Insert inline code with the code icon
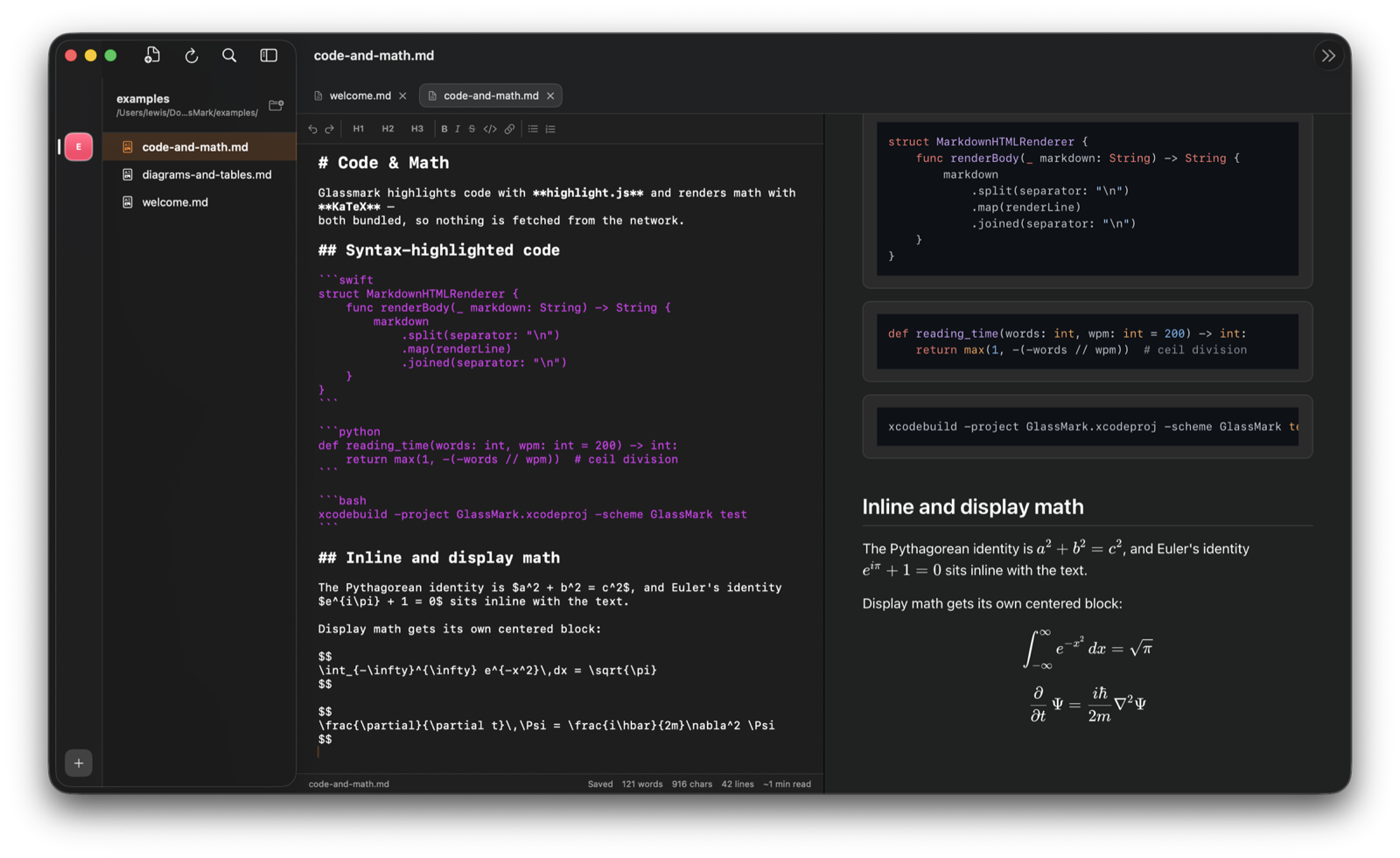The width and height of the screenshot is (1400, 858). coord(490,129)
